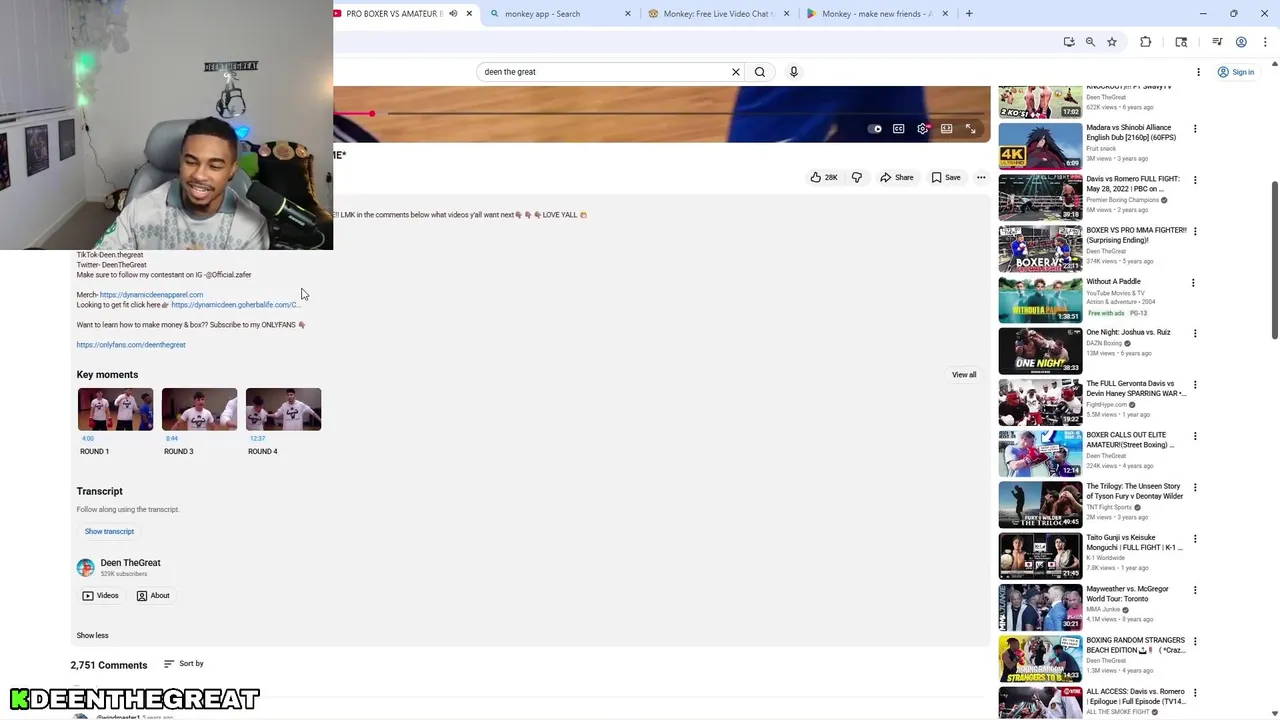Open options for Davis vs Romero FULL FIGHT

point(1194,180)
